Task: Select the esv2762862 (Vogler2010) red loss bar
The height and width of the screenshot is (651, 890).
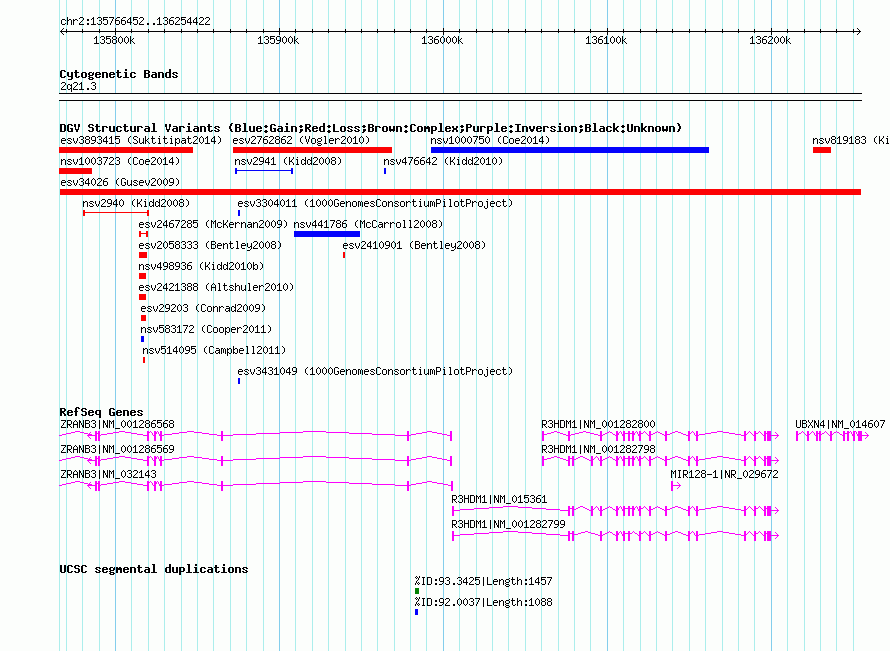Action: click(312, 150)
